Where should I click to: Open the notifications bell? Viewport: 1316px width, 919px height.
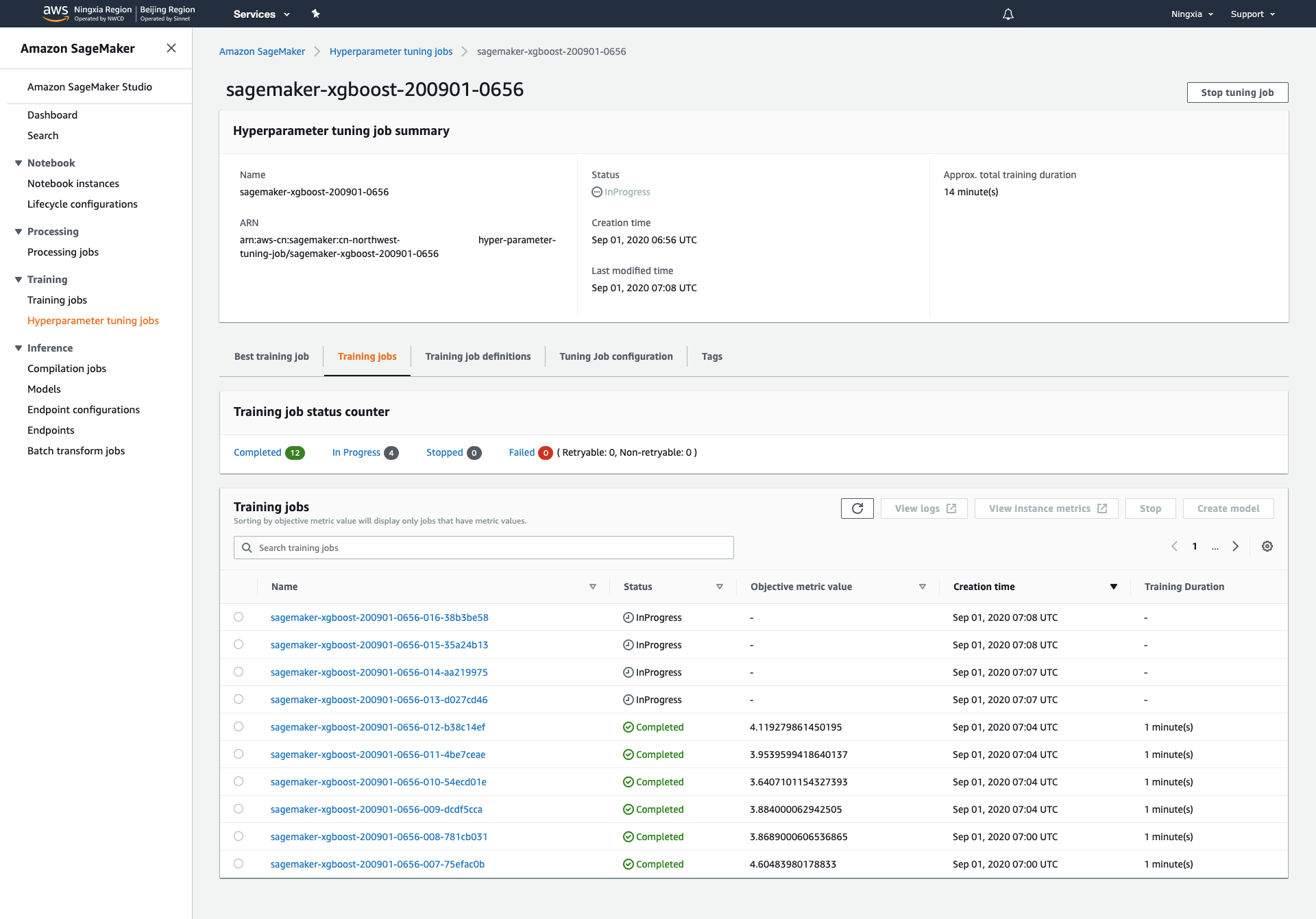click(1008, 14)
